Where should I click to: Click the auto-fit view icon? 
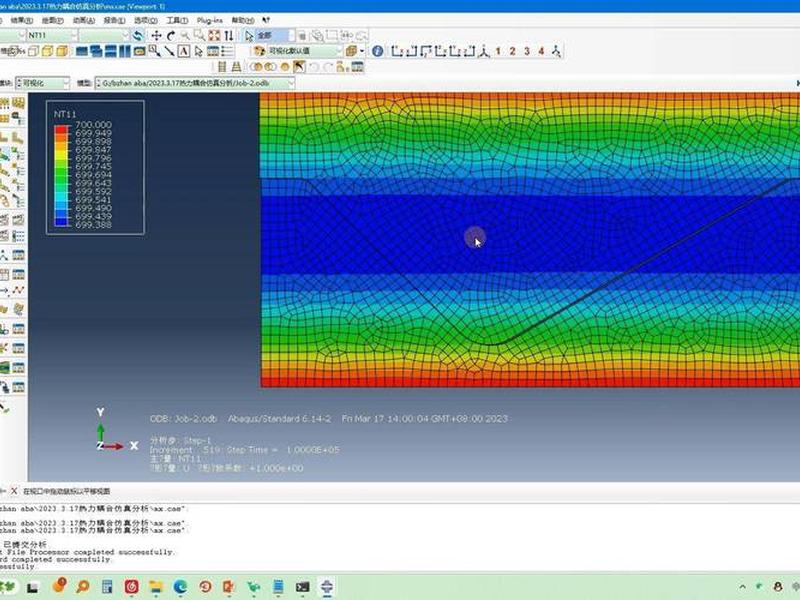click(x=214, y=35)
